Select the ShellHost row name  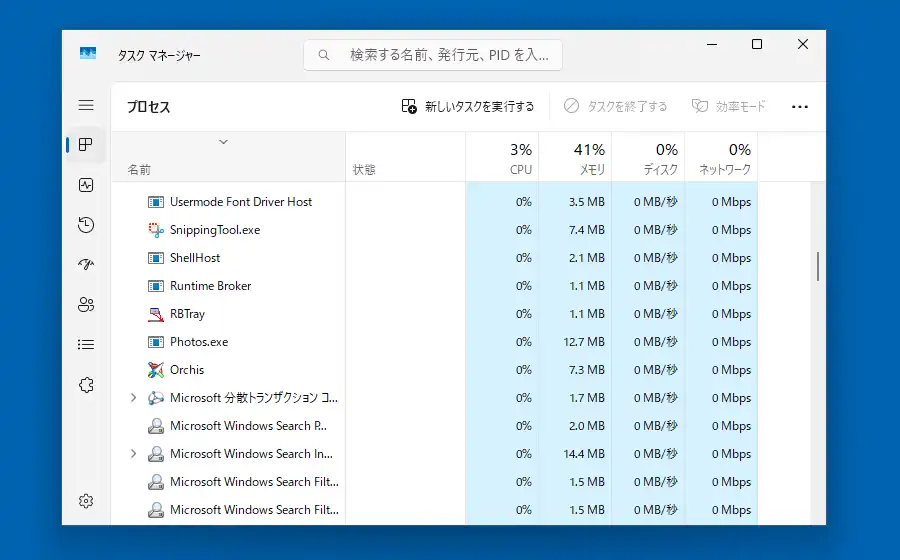(x=195, y=258)
